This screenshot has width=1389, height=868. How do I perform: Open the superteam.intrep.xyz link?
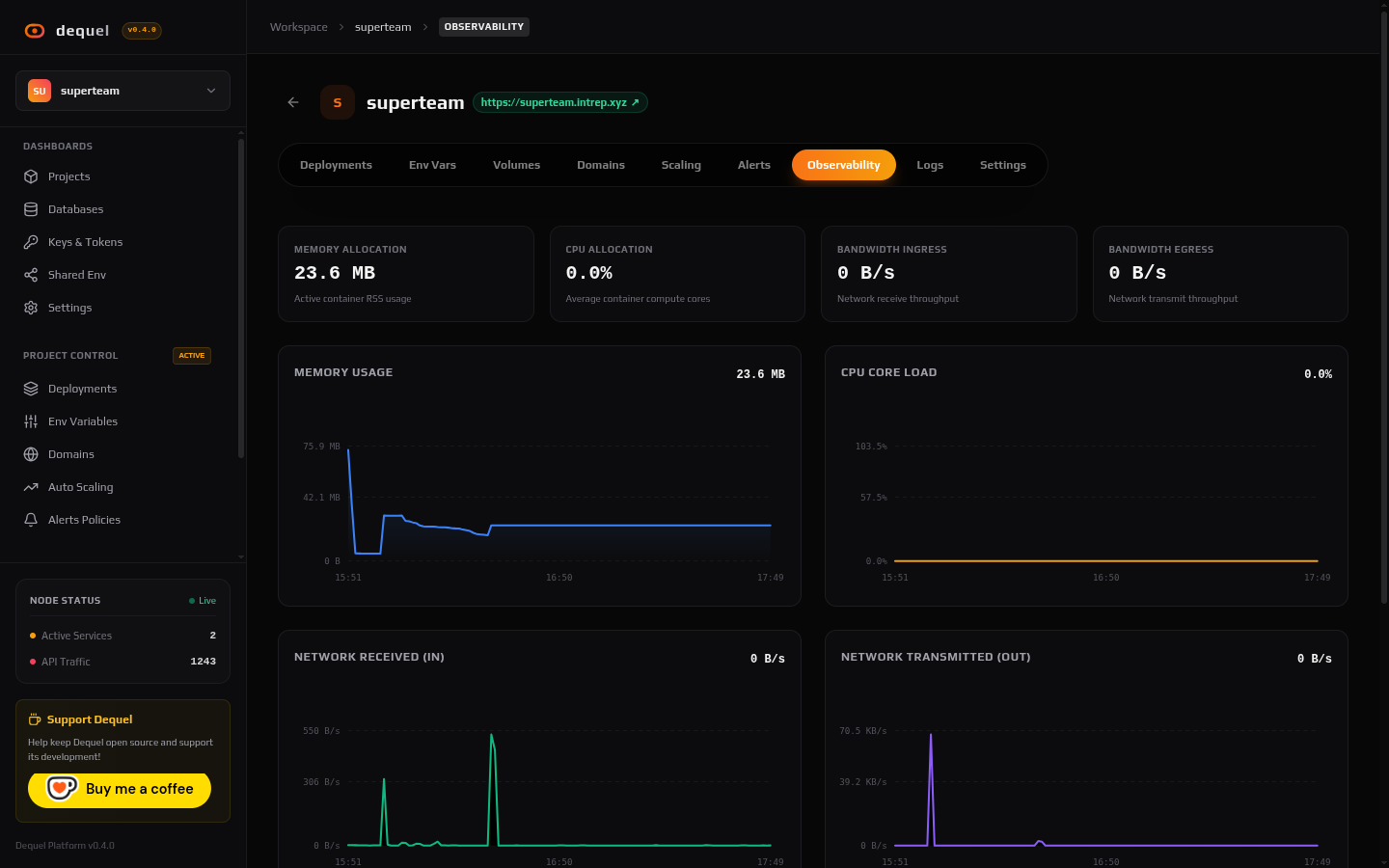(560, 102)
